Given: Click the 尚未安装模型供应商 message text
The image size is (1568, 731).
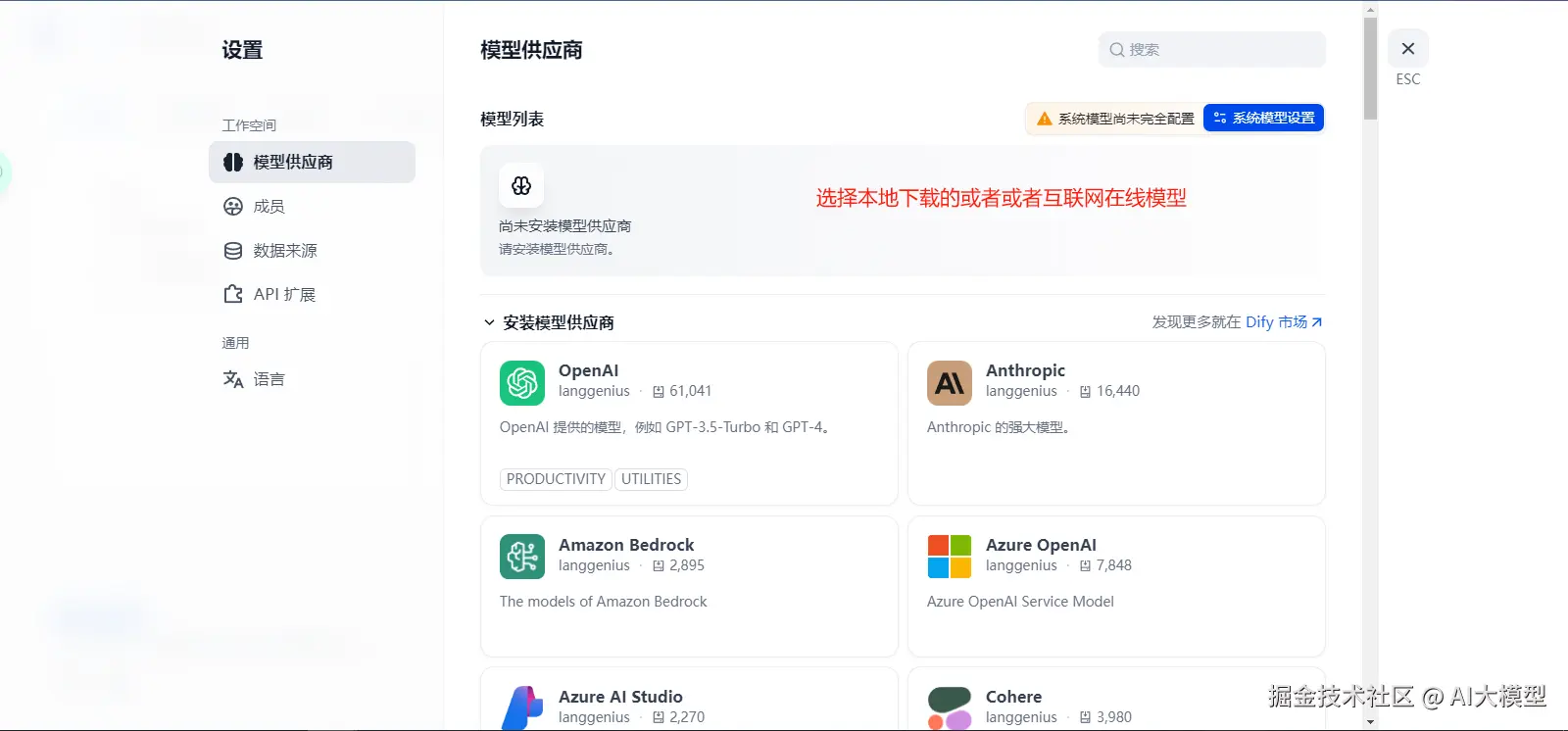Looking at the screenshot, I should (x=564, y=226).
